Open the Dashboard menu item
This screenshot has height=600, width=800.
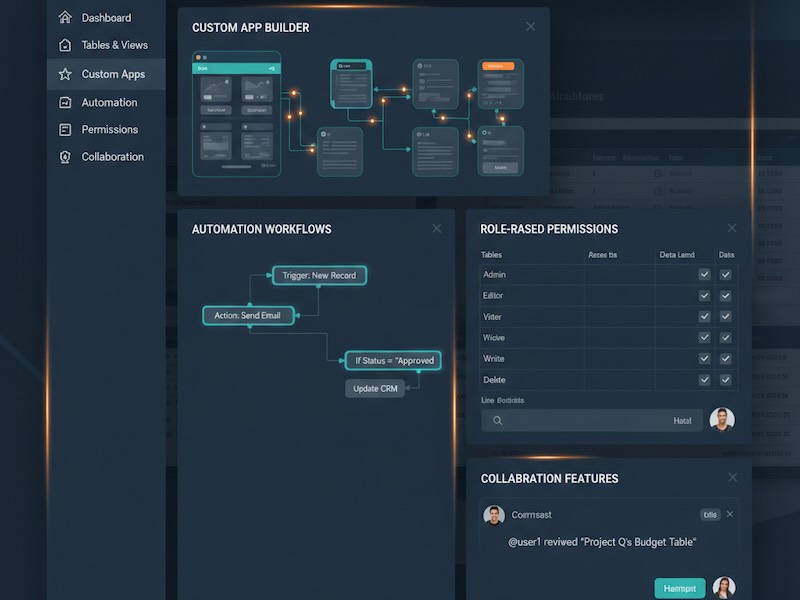coord(106,18)
